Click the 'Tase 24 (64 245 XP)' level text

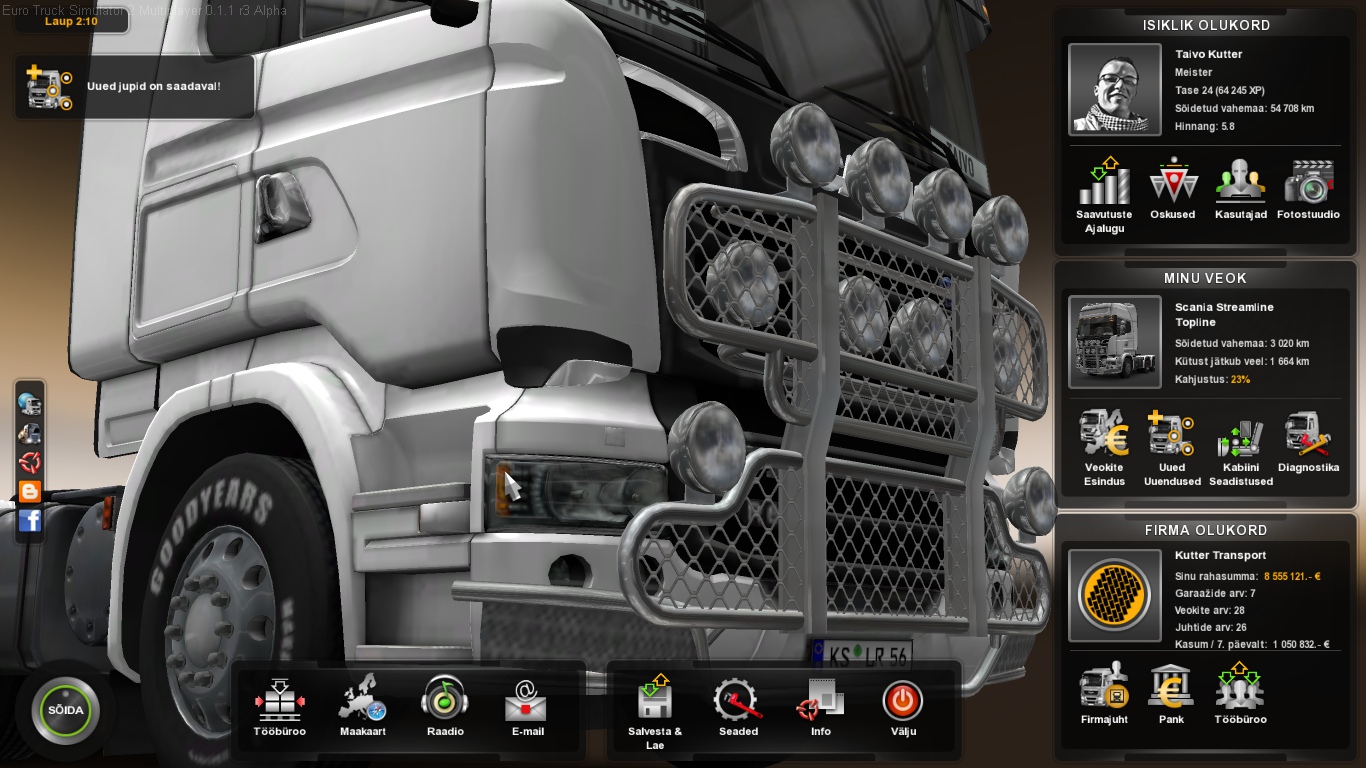1220,90
